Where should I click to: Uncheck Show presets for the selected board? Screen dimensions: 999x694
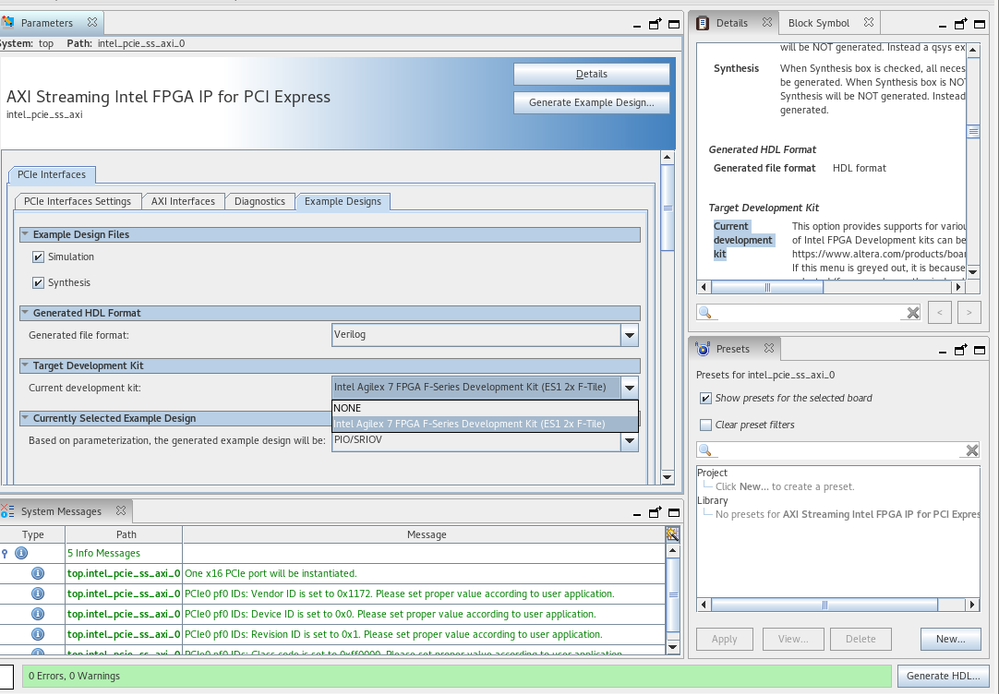pos(705,398)
